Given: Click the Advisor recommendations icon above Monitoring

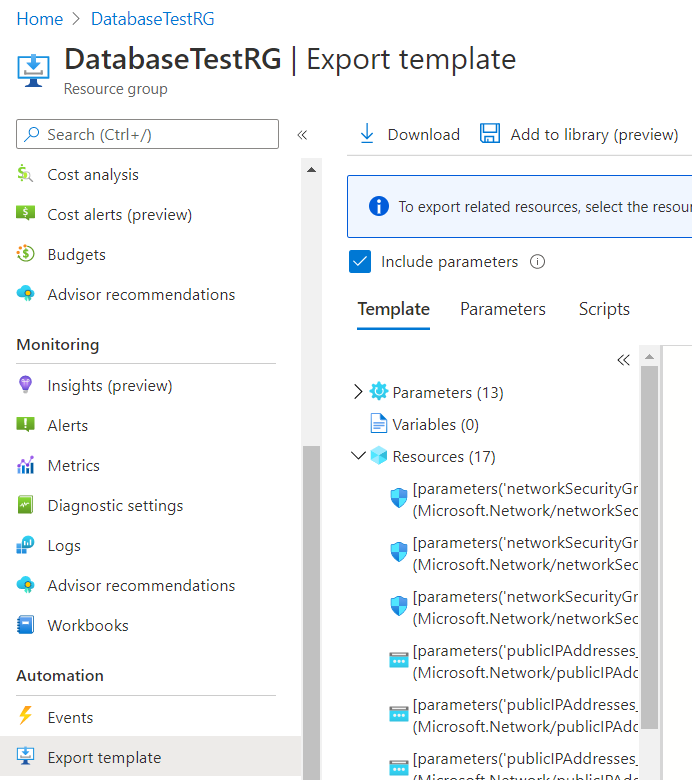Looking at the screenshot, I should pyautogui.click(x=25, y=293).
